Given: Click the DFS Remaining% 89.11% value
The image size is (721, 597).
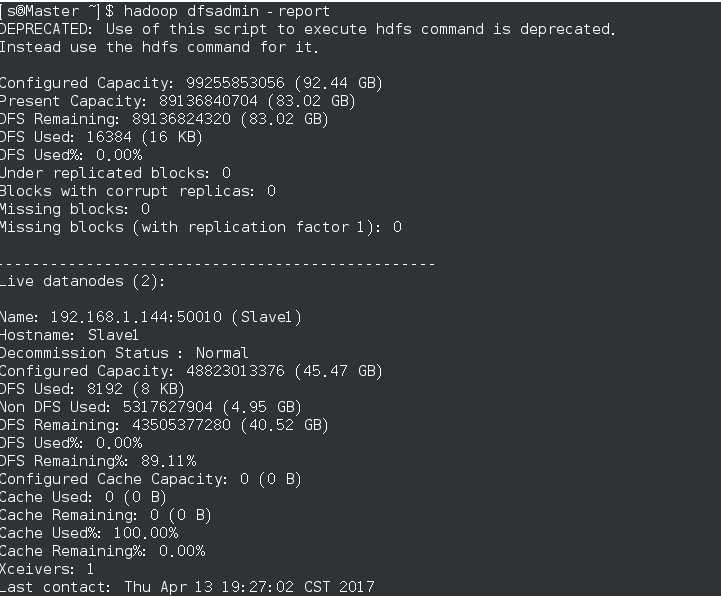Looking at the screenshot, I should (168, 461).
